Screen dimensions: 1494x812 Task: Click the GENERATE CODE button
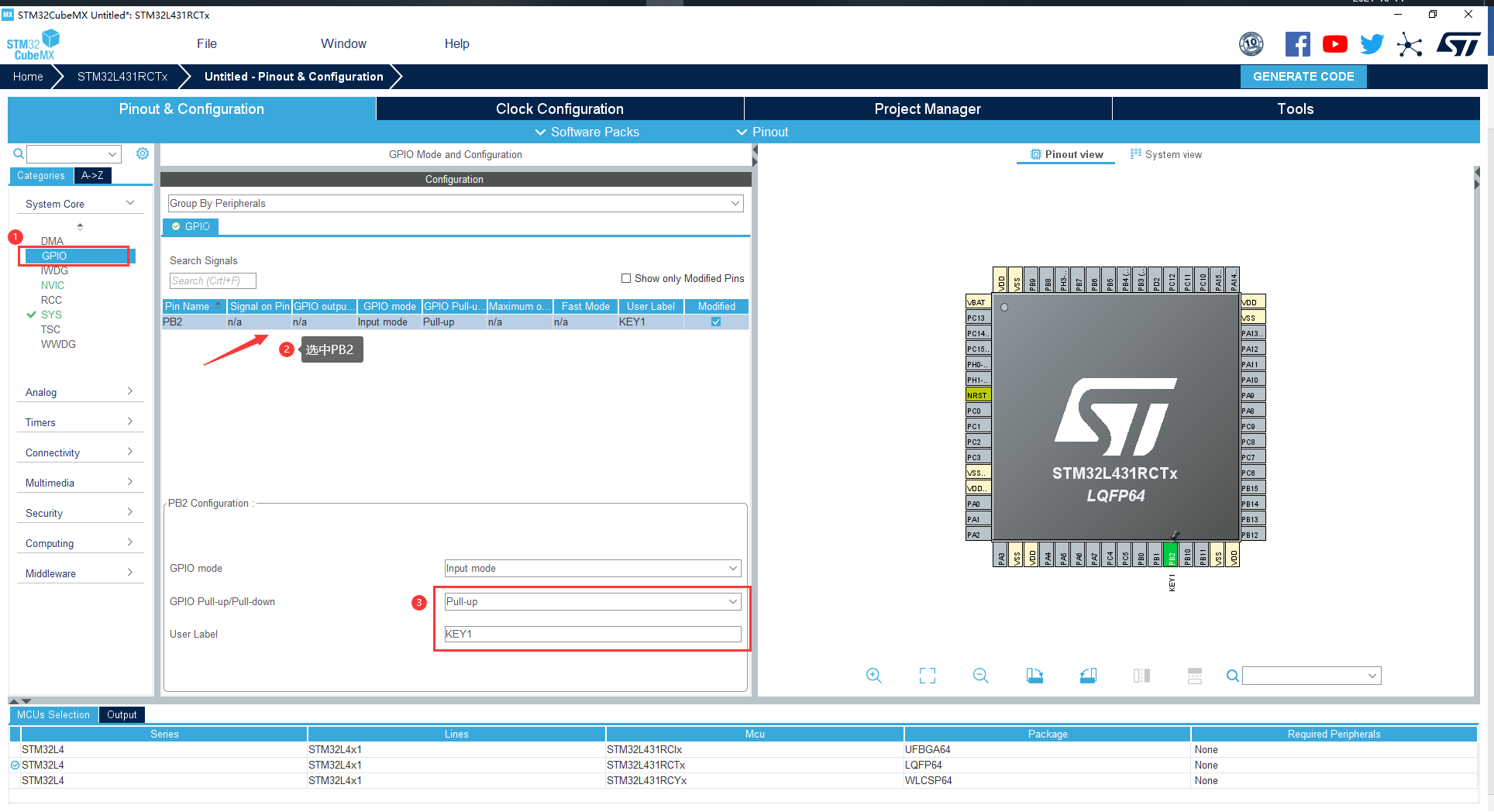click(1303, 77)
